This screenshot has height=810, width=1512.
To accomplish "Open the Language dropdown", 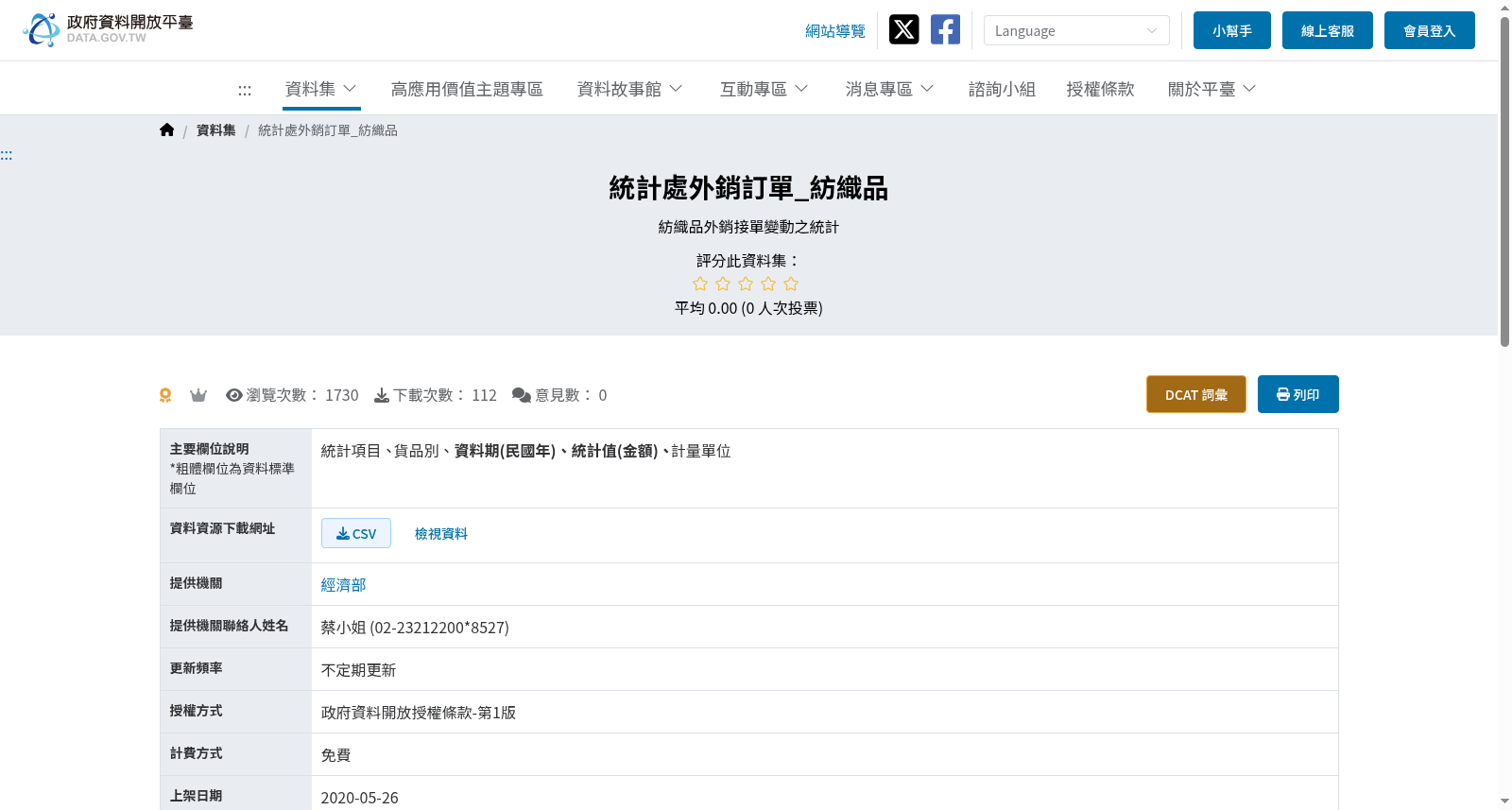I will pyautogui.click(x=1076, y=30).
